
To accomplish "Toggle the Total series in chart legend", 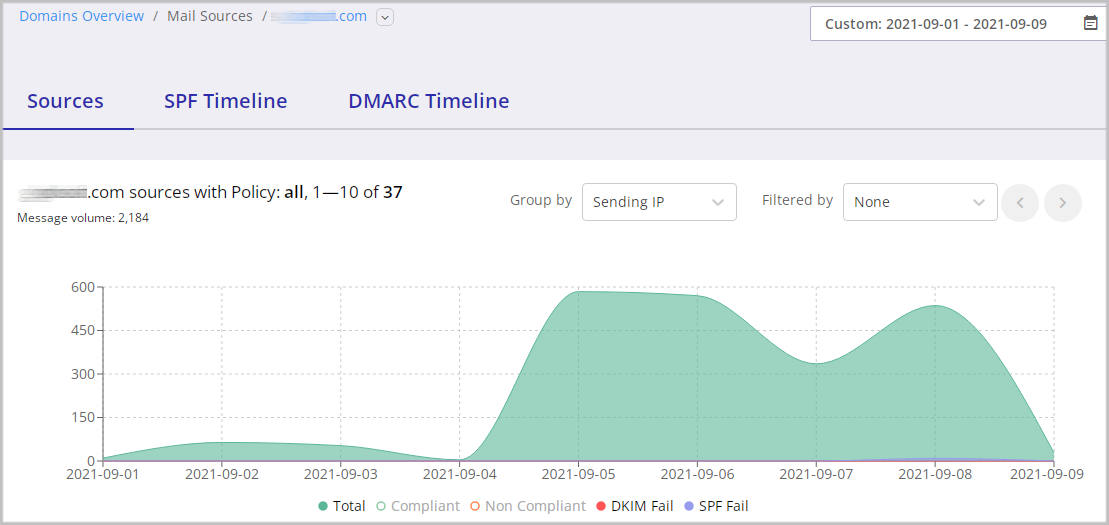I will click(342, 506).
